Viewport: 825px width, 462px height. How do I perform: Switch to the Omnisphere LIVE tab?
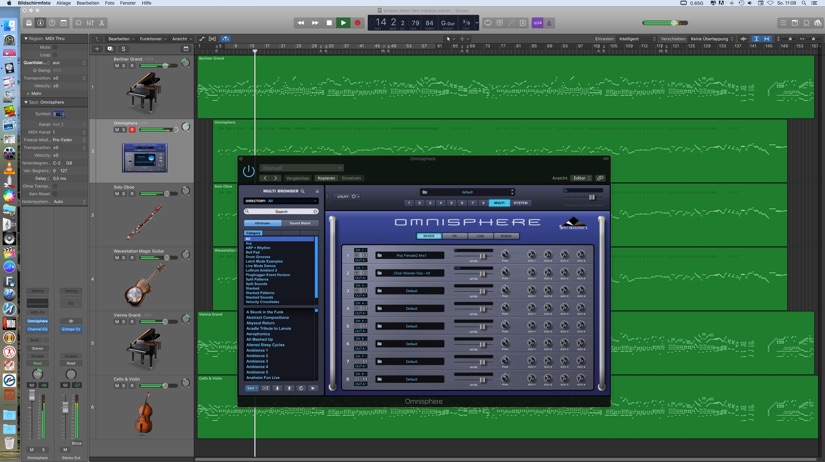click(480, 236)
